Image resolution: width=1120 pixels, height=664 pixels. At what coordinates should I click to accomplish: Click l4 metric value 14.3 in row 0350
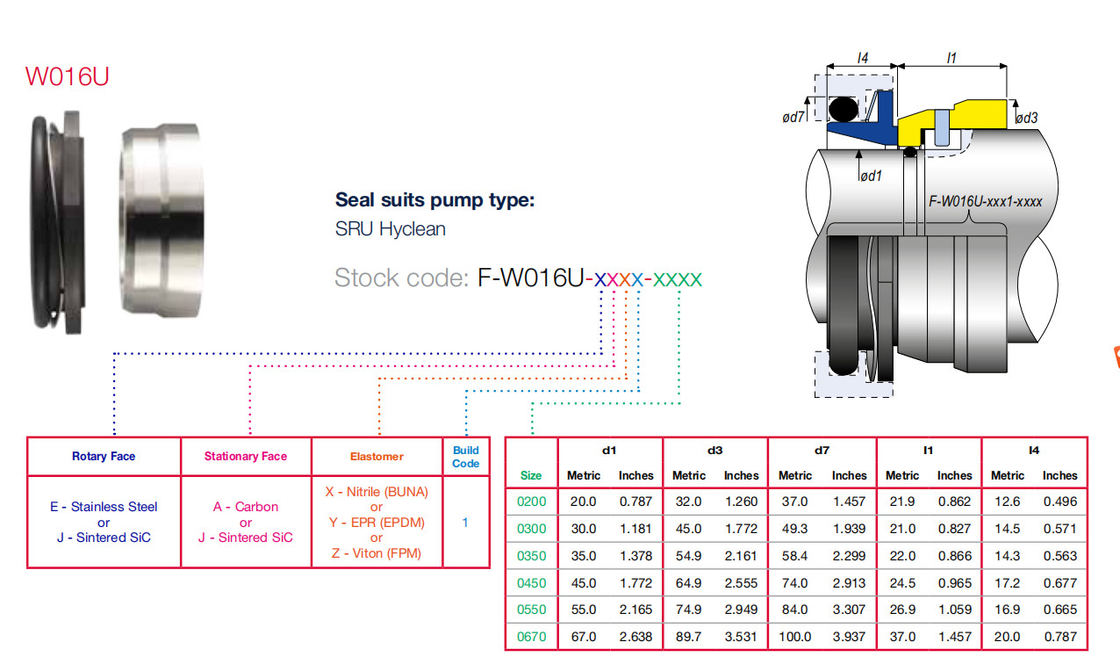[1007, 556]
